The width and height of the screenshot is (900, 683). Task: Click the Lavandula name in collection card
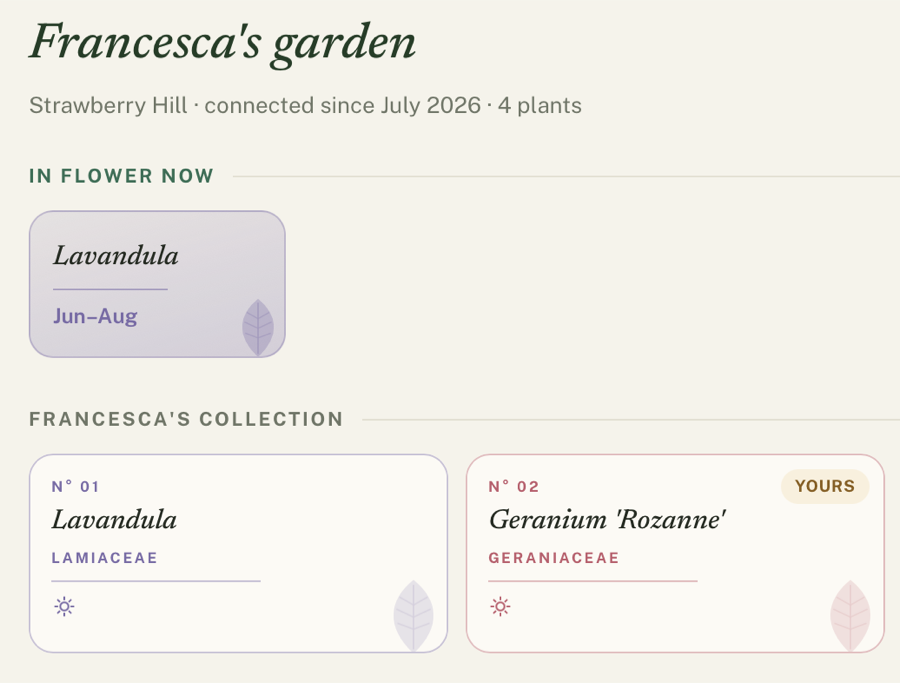(x=114, y=520)
